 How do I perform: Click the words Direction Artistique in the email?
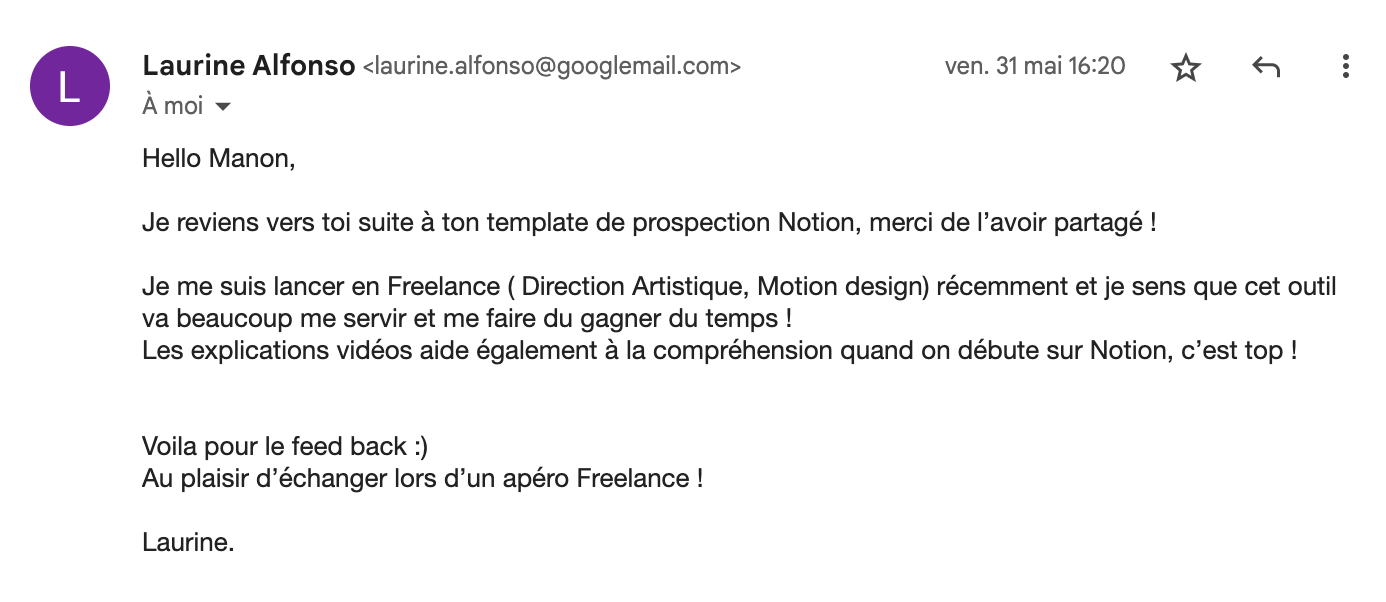click(632, 287)
